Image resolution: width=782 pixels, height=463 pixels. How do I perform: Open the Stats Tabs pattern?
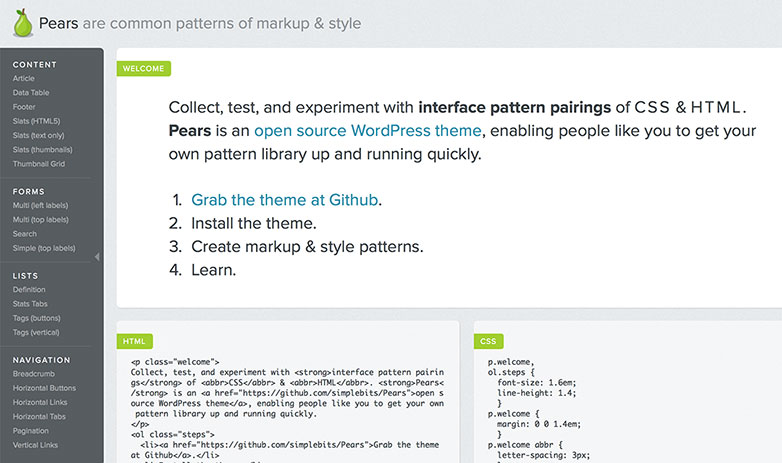click(x=30, y=304)
